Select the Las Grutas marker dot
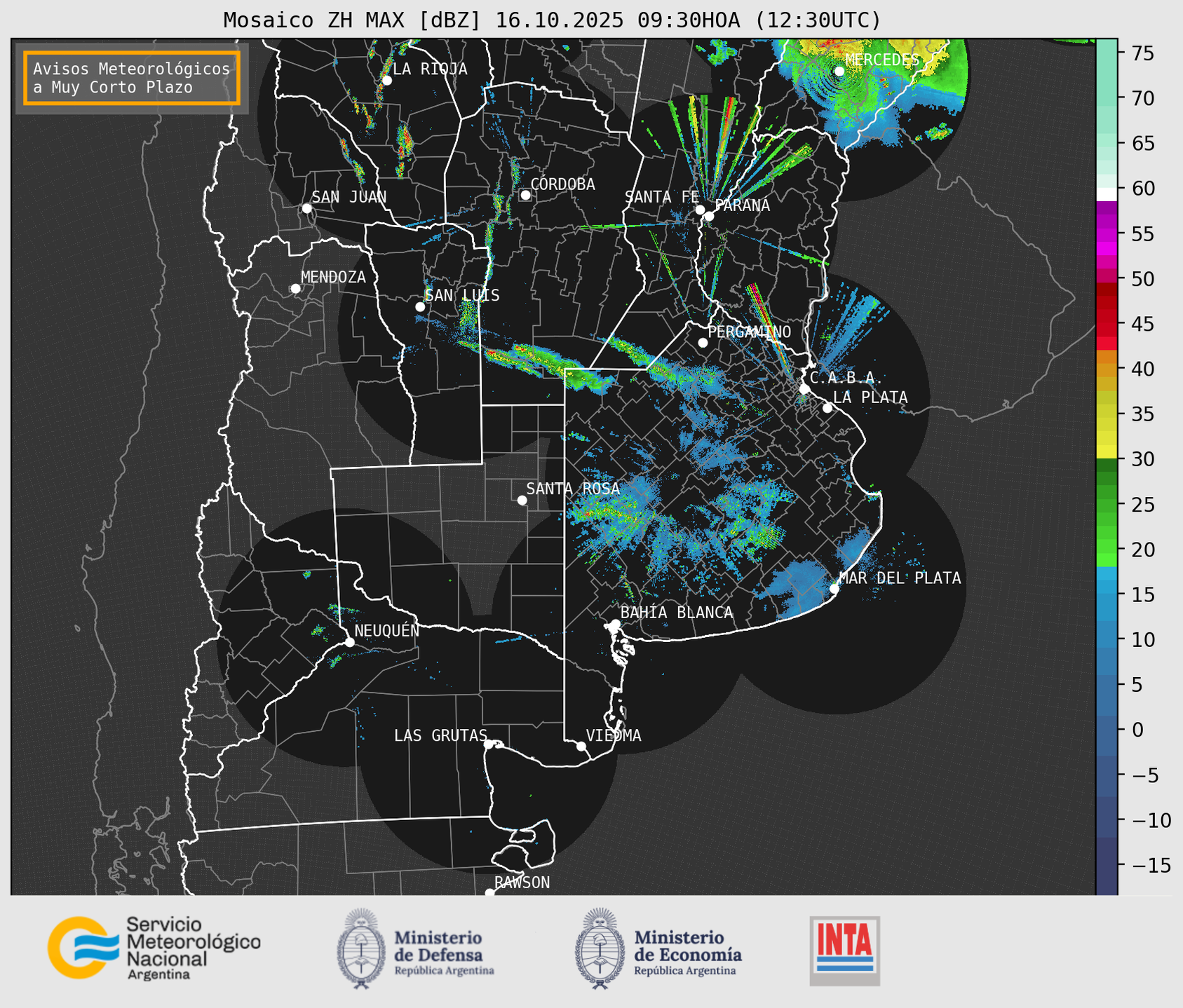 coord(489,744)
